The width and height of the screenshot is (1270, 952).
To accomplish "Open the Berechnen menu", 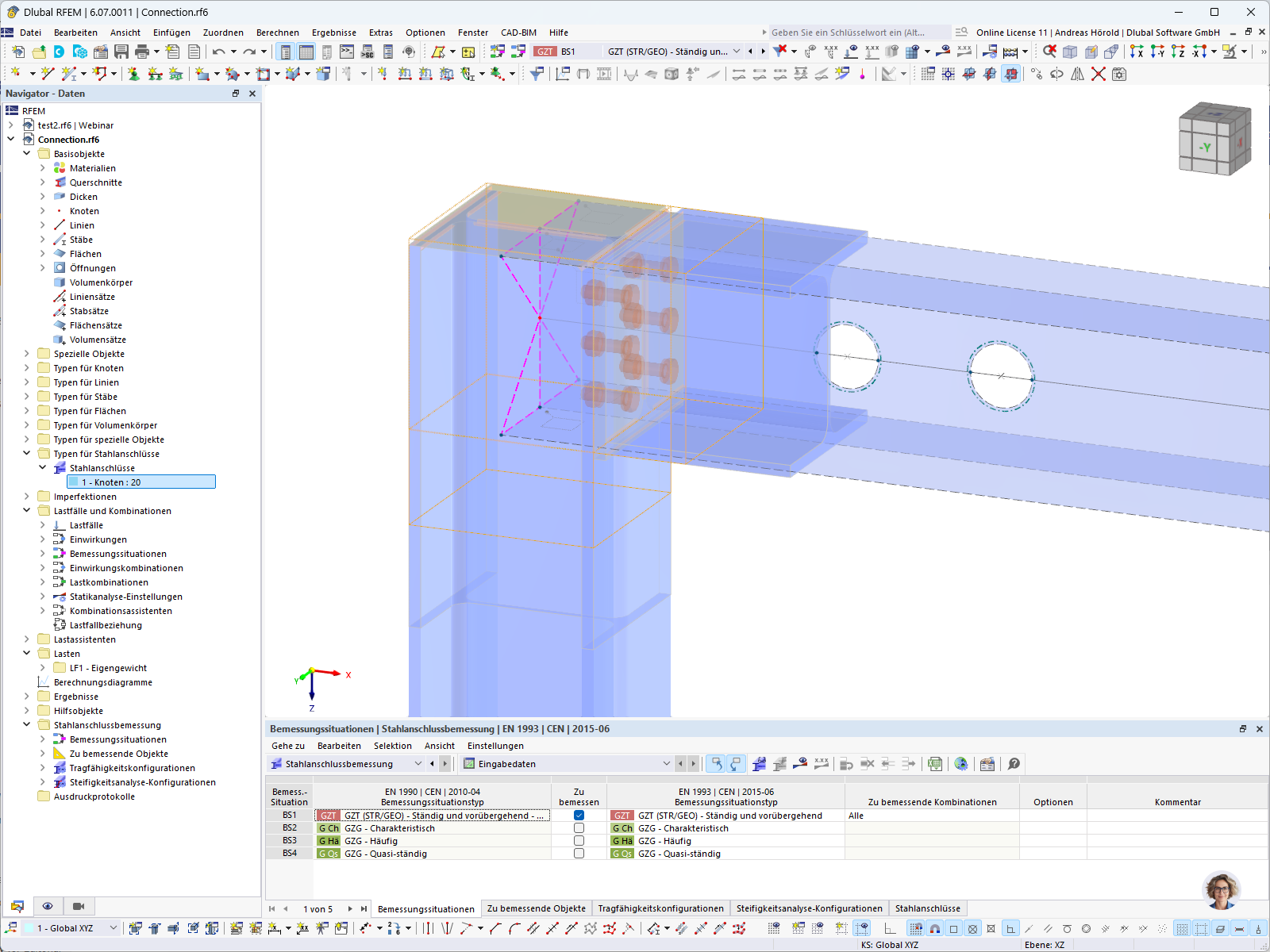I will (278, 33).
